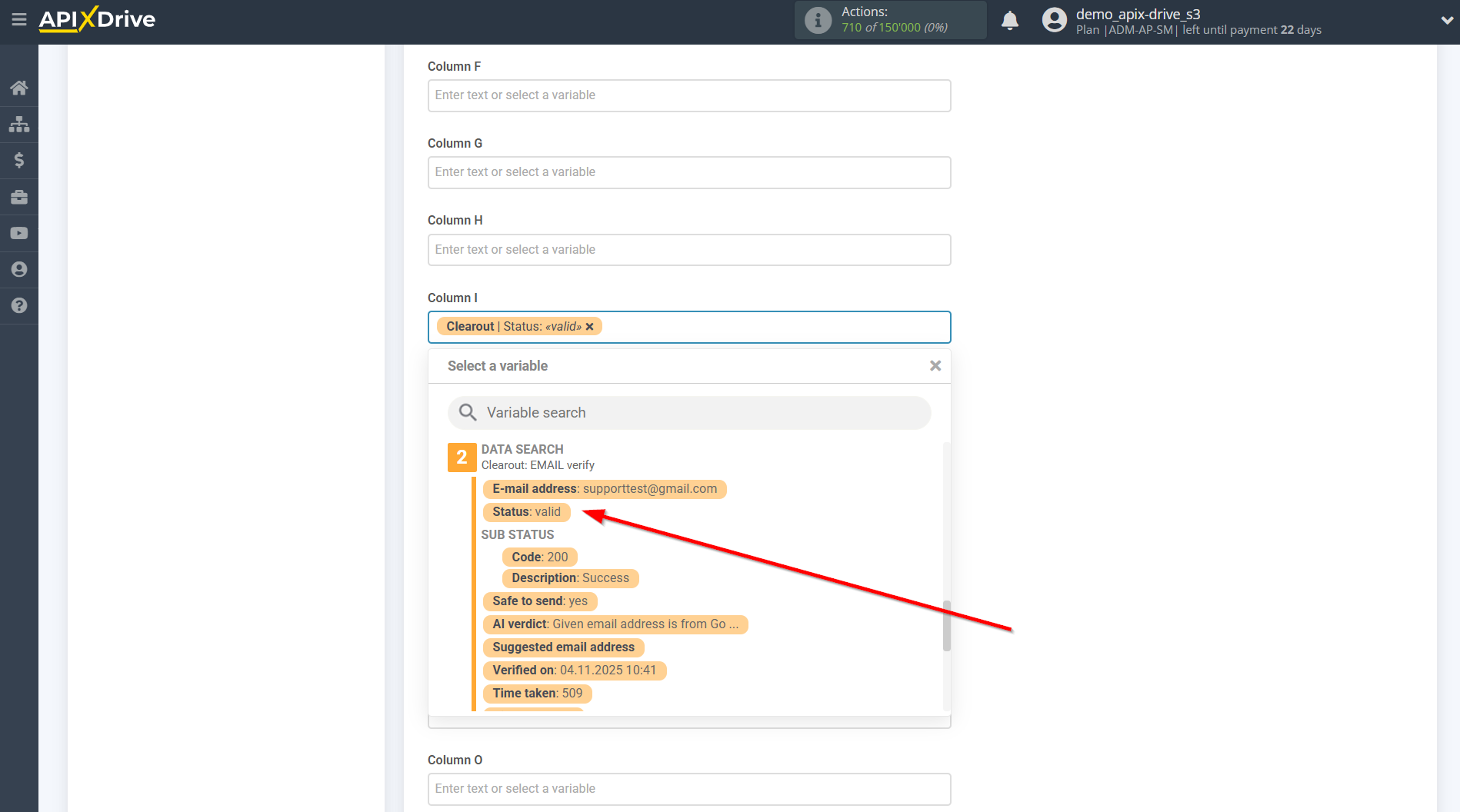Select the Safe to send variable
This screenshot has height=812, width=1460.
[539, 601]
